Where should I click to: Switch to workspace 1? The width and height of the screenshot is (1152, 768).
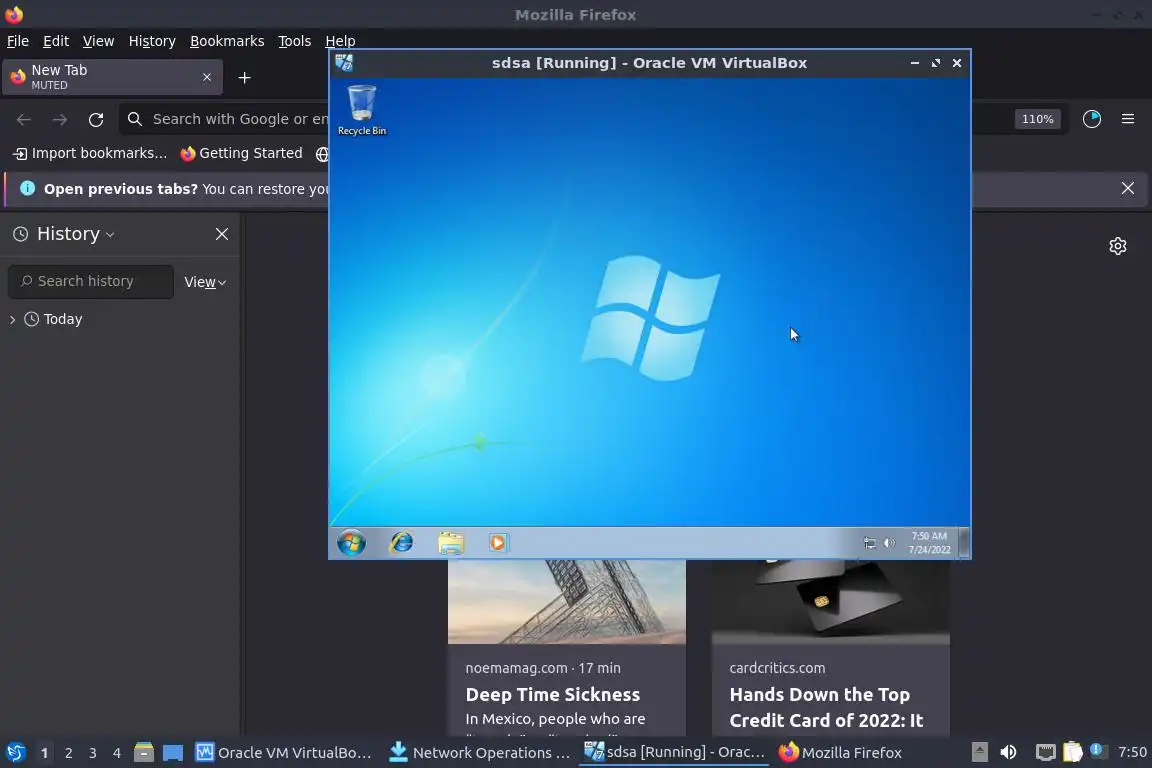click(x=44, y=753)
